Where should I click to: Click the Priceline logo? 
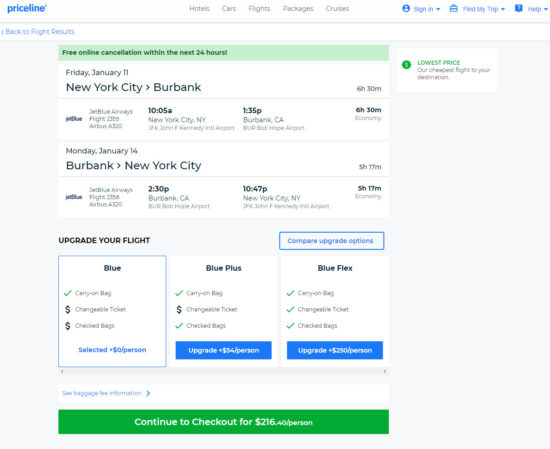pyautogui.click(x=27, y=8)
